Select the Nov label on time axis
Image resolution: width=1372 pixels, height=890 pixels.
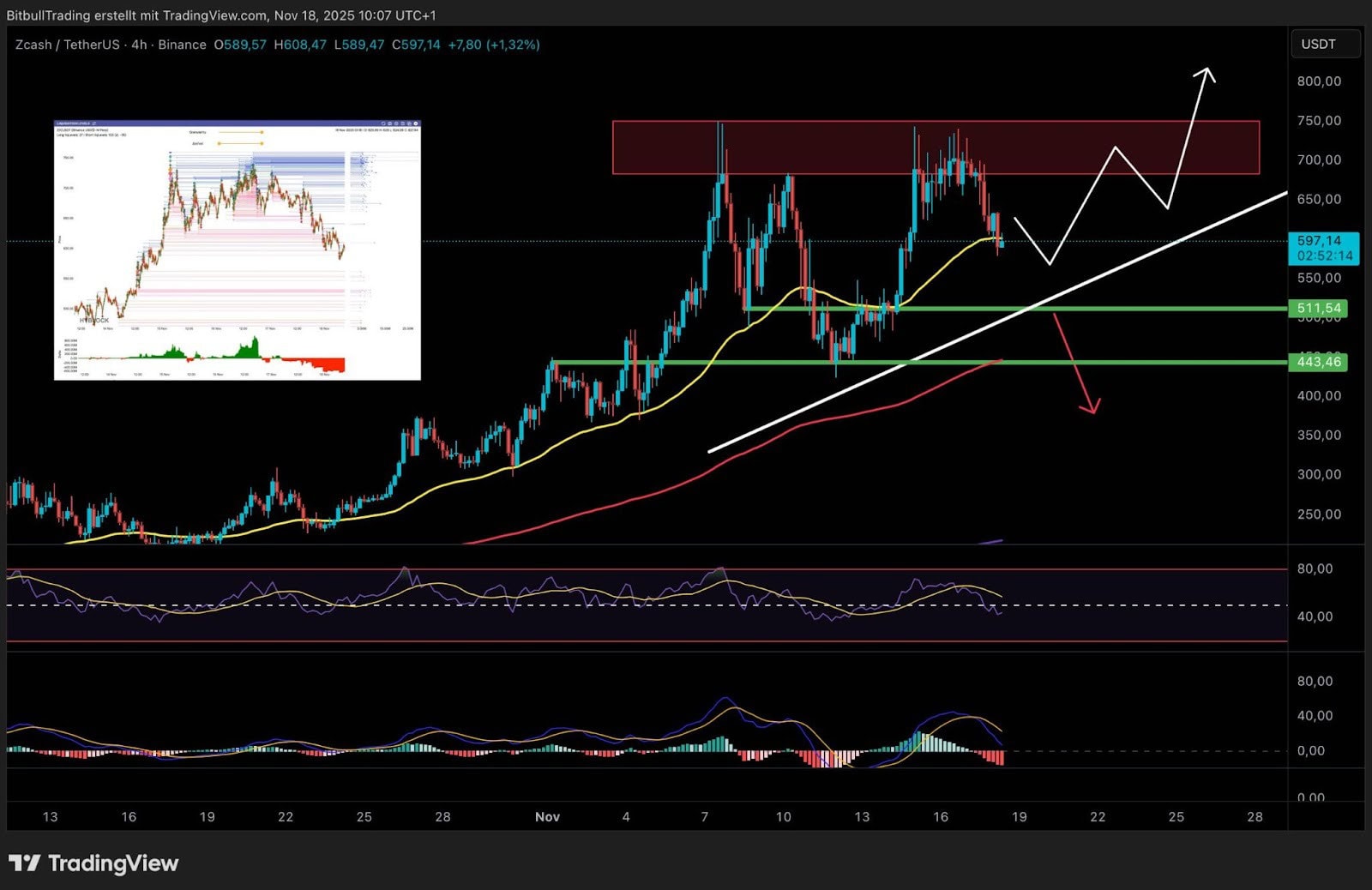coord(547,816)
